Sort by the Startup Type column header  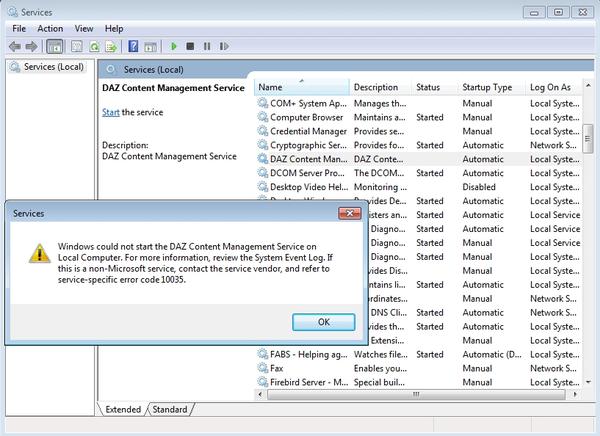click(x=492, y=87)
